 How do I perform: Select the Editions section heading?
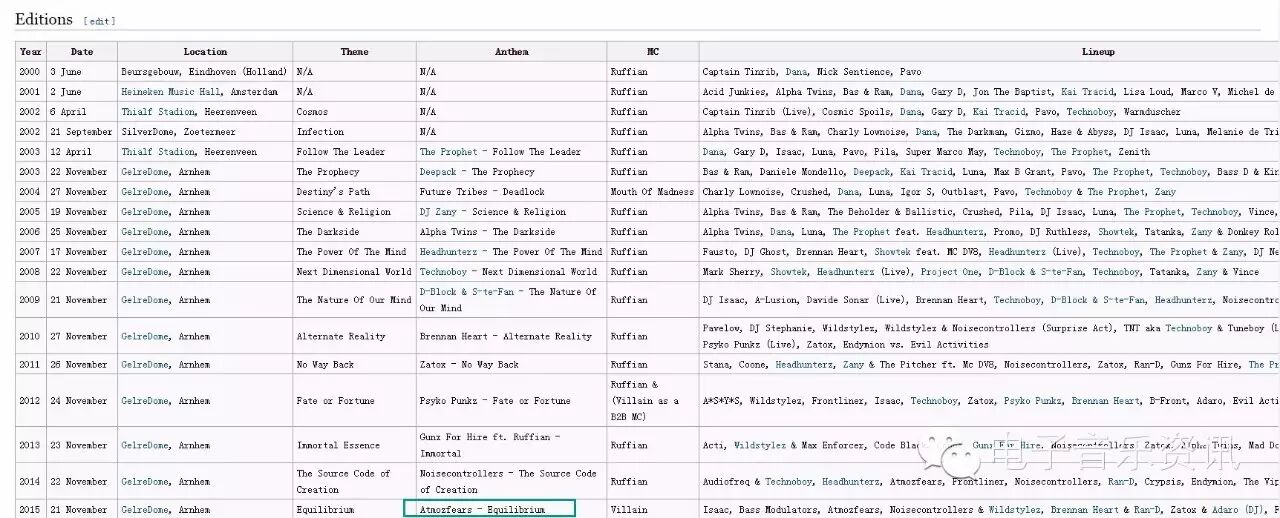(44, 19)
